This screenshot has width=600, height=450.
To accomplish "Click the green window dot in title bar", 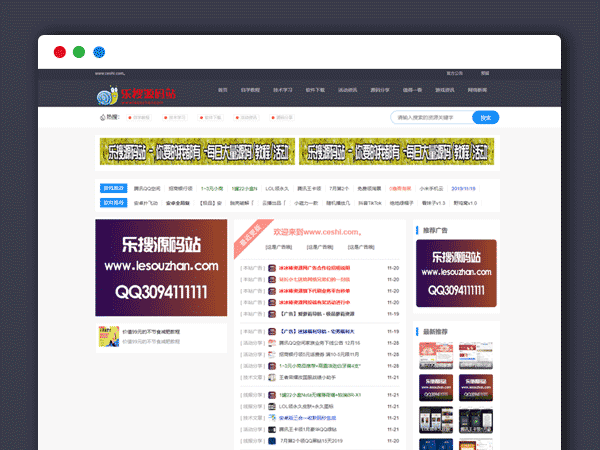I will [79, 52].
